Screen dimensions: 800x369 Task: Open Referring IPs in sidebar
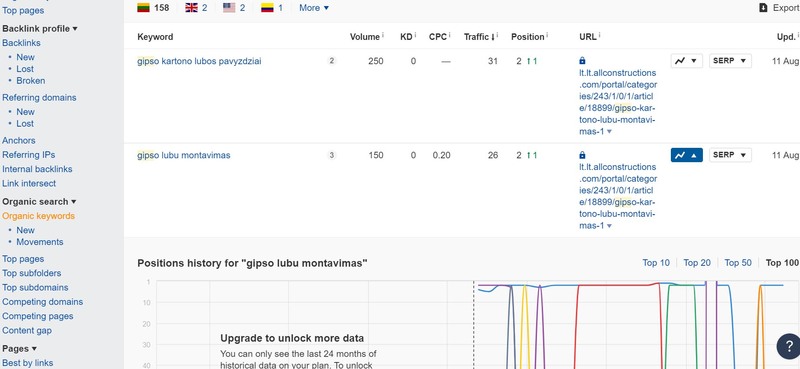29,155
